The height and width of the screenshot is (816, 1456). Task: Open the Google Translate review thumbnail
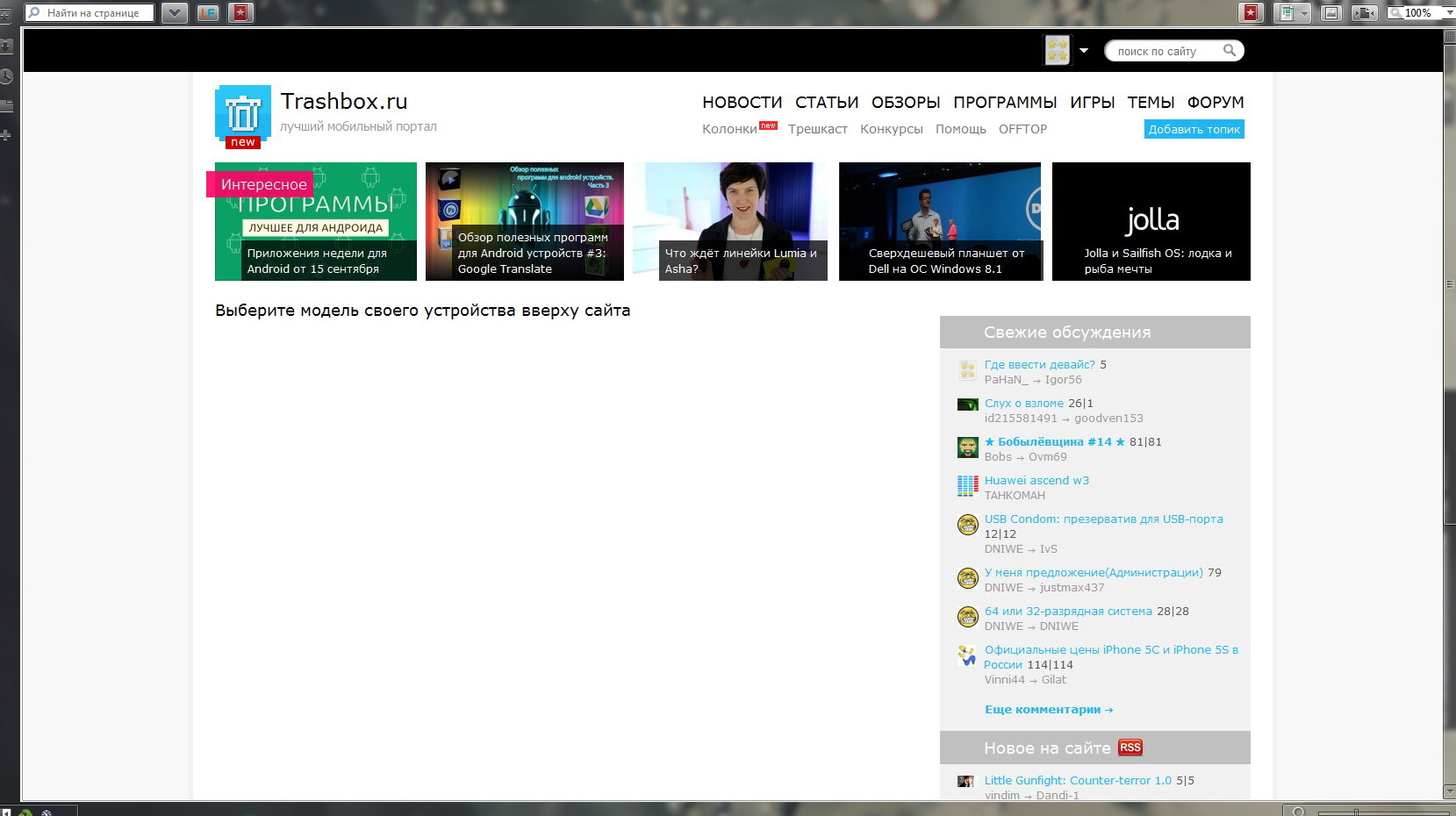point(525,221)
